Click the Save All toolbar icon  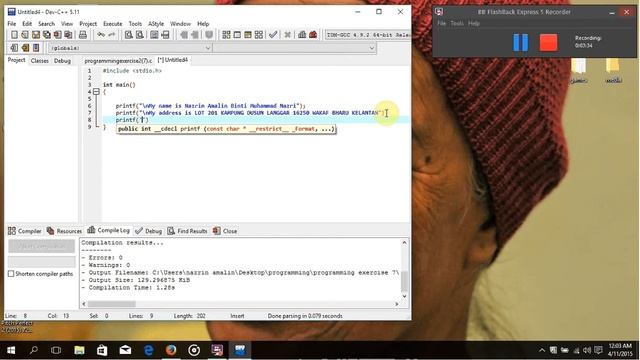pos(47,35)
